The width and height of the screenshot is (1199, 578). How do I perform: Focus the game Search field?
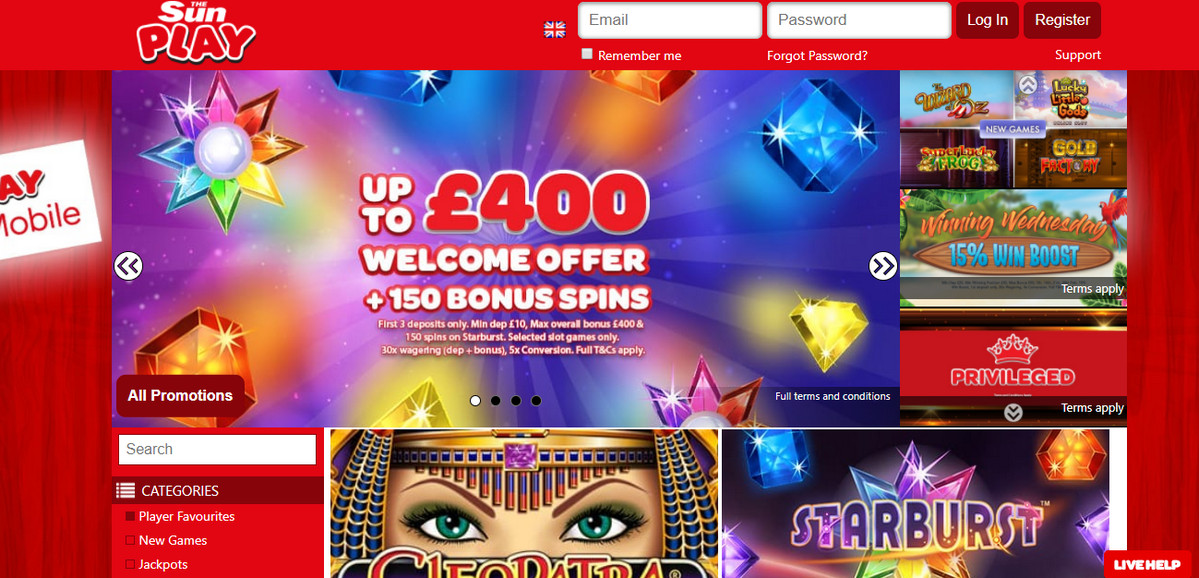pos(217,450)
